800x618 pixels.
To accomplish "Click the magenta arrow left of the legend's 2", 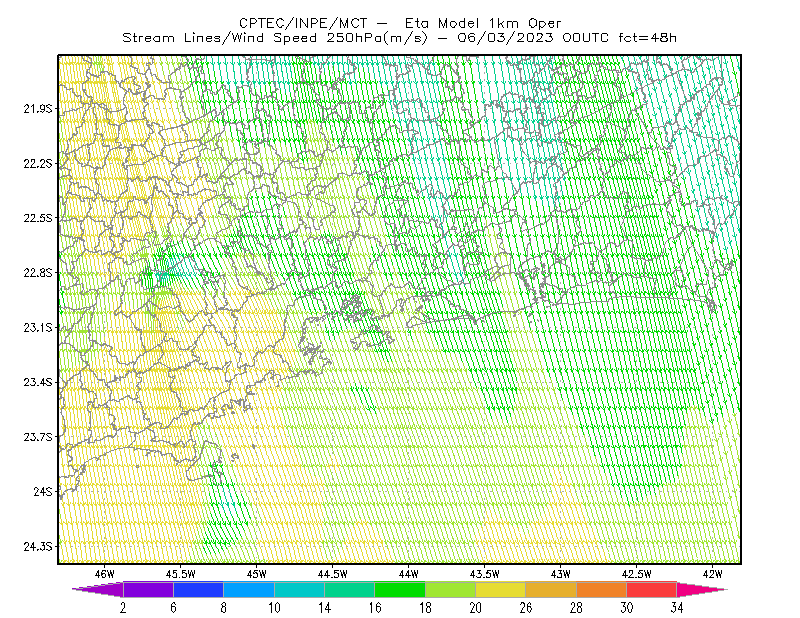I will tap(98, 589).
